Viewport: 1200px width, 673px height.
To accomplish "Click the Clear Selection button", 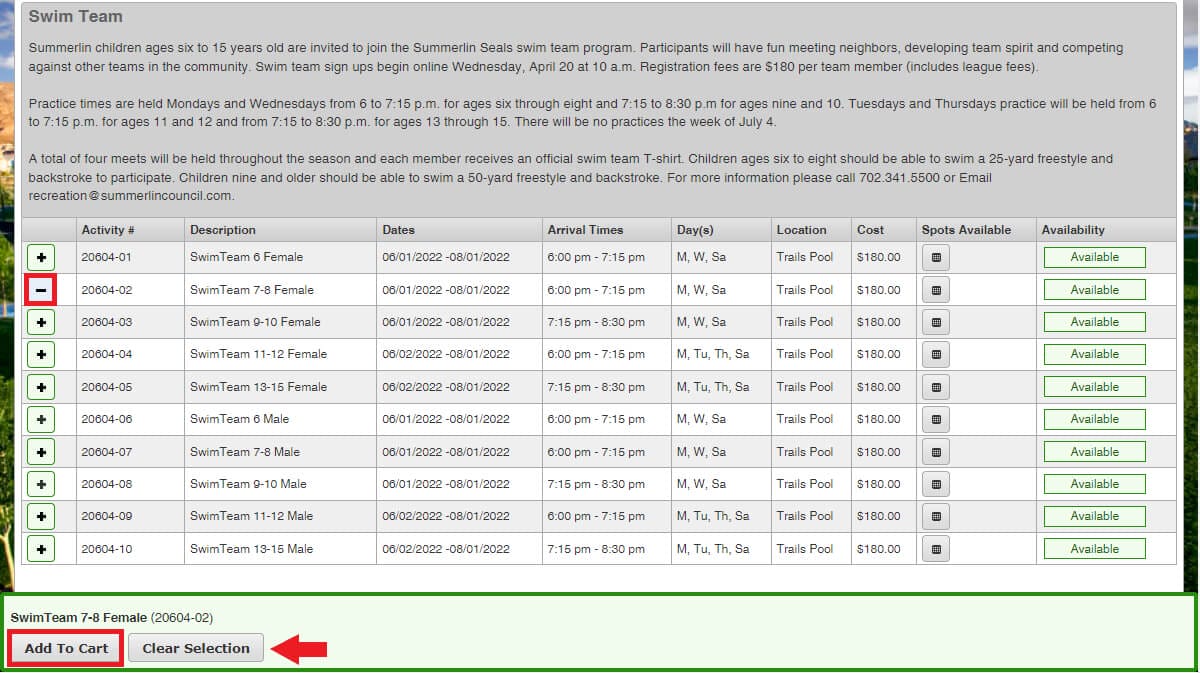I will [196, 648].
